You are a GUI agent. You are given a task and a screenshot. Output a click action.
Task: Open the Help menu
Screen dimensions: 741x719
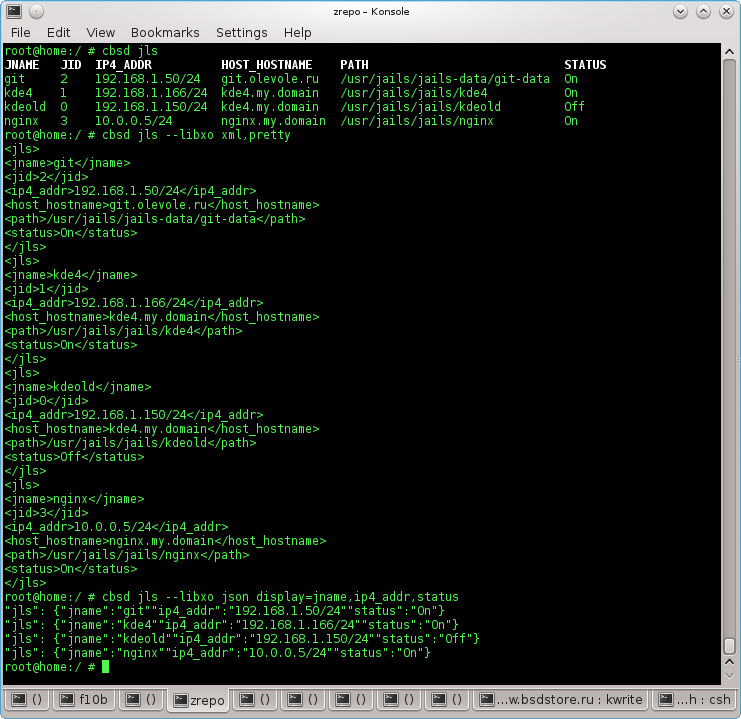[297, 33]
